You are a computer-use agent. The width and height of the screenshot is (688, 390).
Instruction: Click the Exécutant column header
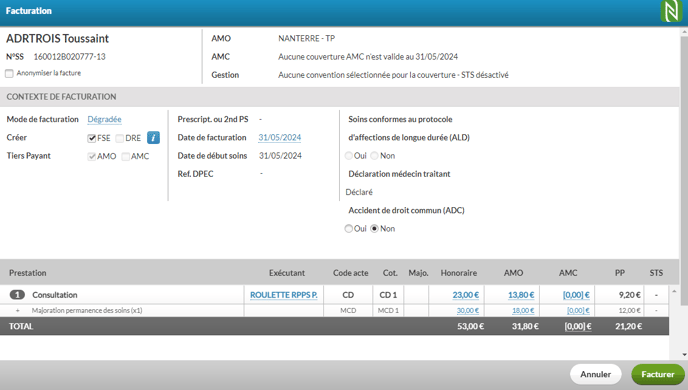tap(287, 273)
